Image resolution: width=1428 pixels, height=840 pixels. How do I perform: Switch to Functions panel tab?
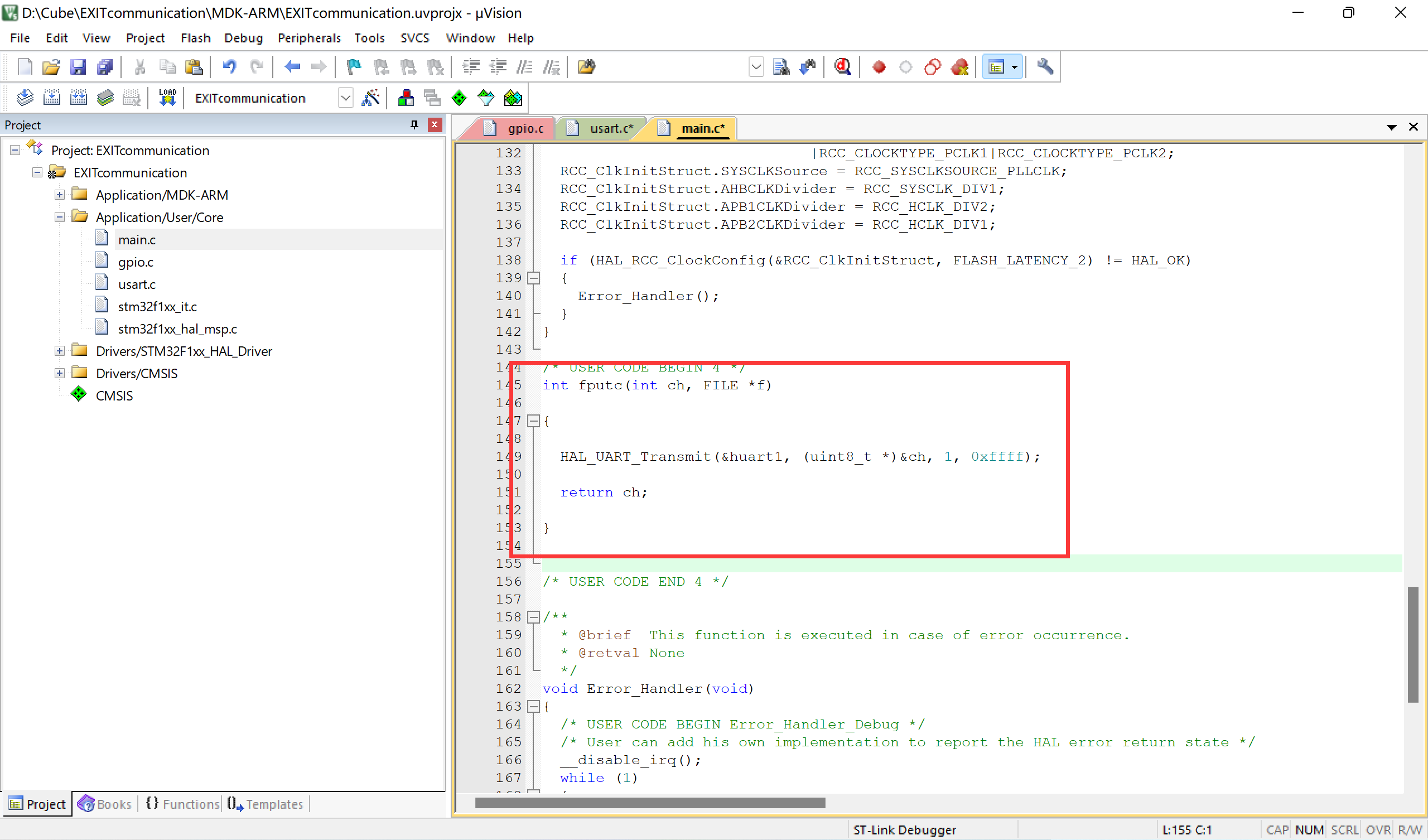182,804
